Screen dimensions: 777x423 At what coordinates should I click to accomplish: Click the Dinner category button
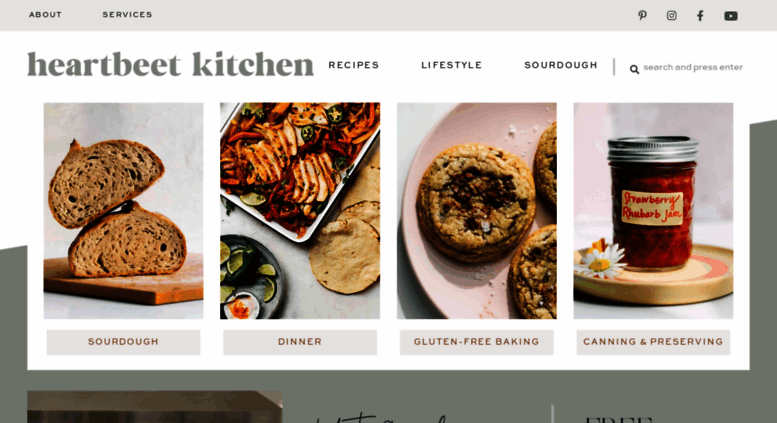click(300, 342)
